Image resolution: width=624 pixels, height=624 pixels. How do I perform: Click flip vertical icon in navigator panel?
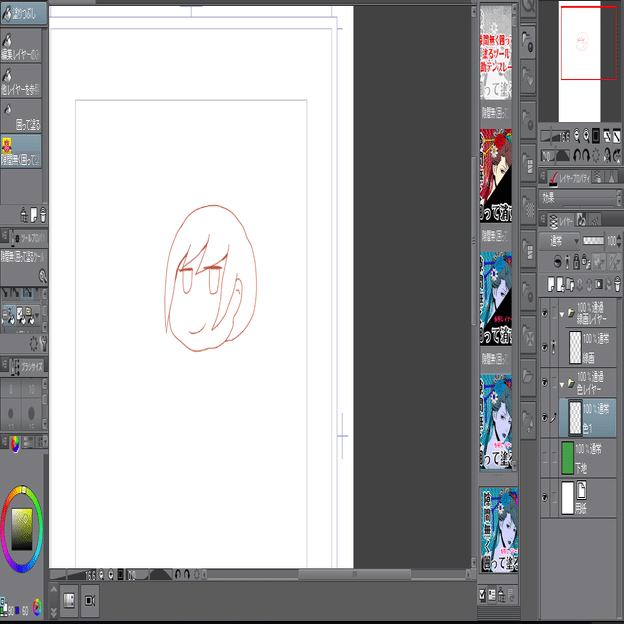coord(616,155)
